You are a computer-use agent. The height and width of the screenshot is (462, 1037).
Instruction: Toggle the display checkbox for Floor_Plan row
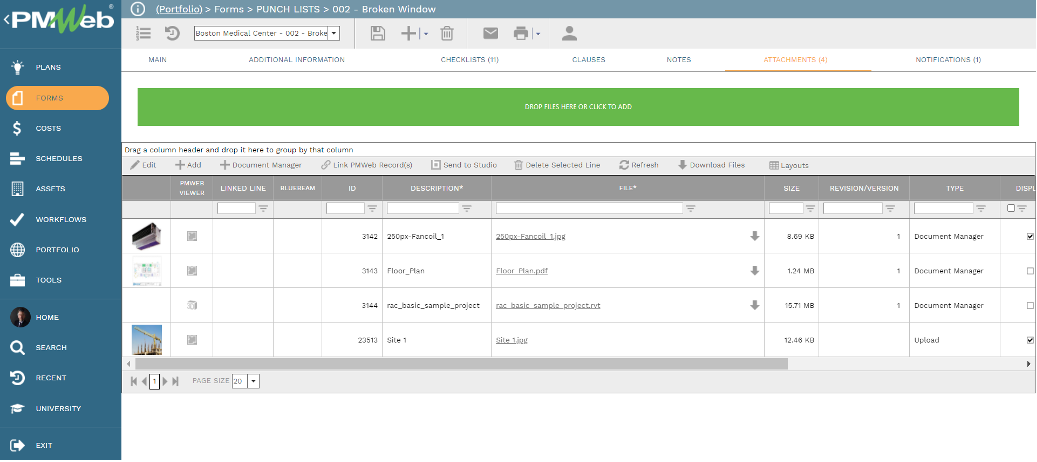tap(1030, 271)
